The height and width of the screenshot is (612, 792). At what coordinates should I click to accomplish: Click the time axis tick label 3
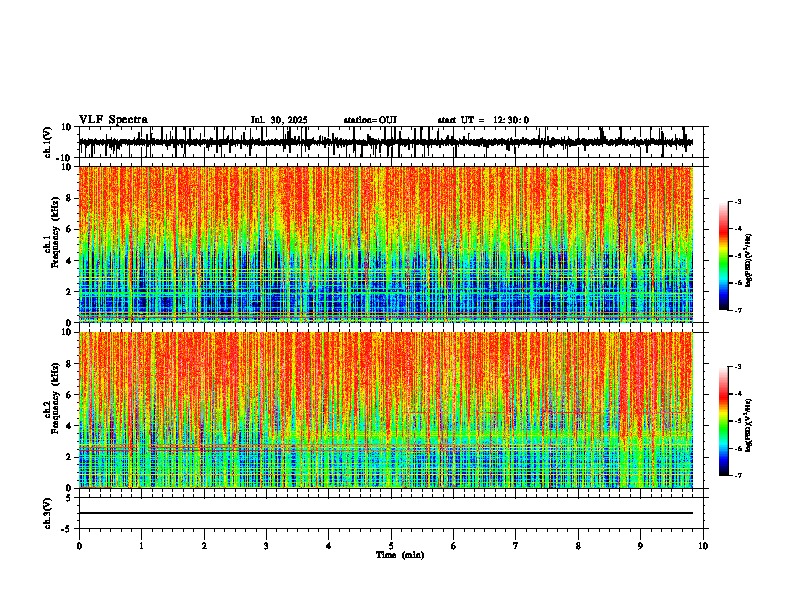pos(266,546)
